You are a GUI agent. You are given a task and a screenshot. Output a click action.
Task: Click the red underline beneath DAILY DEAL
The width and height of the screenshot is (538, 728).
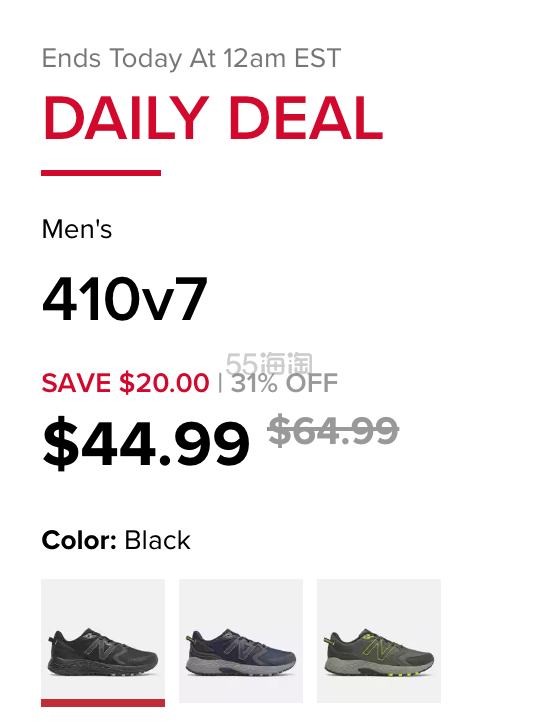click(x=101, y=173)
